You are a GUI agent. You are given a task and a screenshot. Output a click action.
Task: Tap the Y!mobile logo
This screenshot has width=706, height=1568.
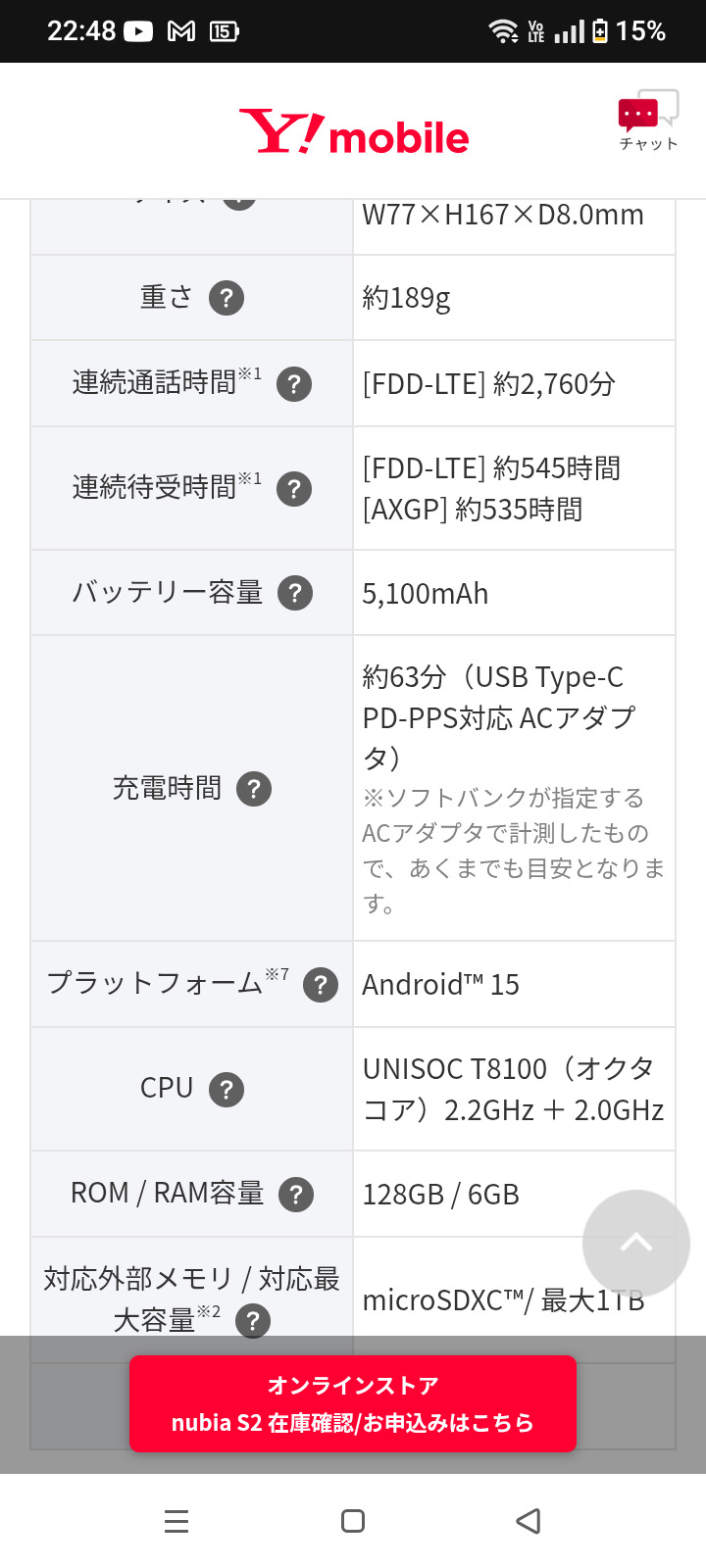pyautogui.click(x=354, y=133)
